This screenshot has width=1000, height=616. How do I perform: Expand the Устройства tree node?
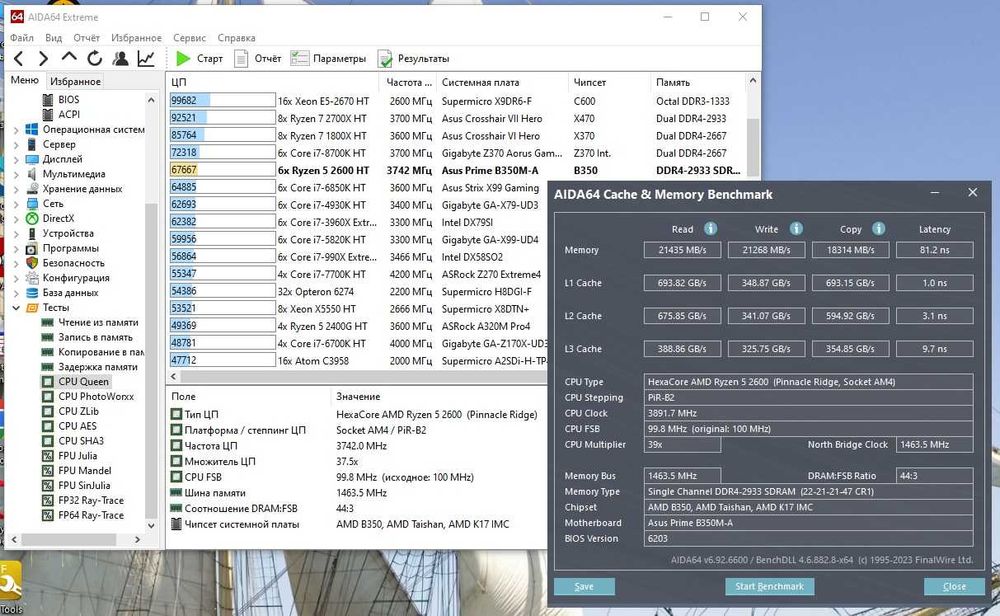(16, 233)
